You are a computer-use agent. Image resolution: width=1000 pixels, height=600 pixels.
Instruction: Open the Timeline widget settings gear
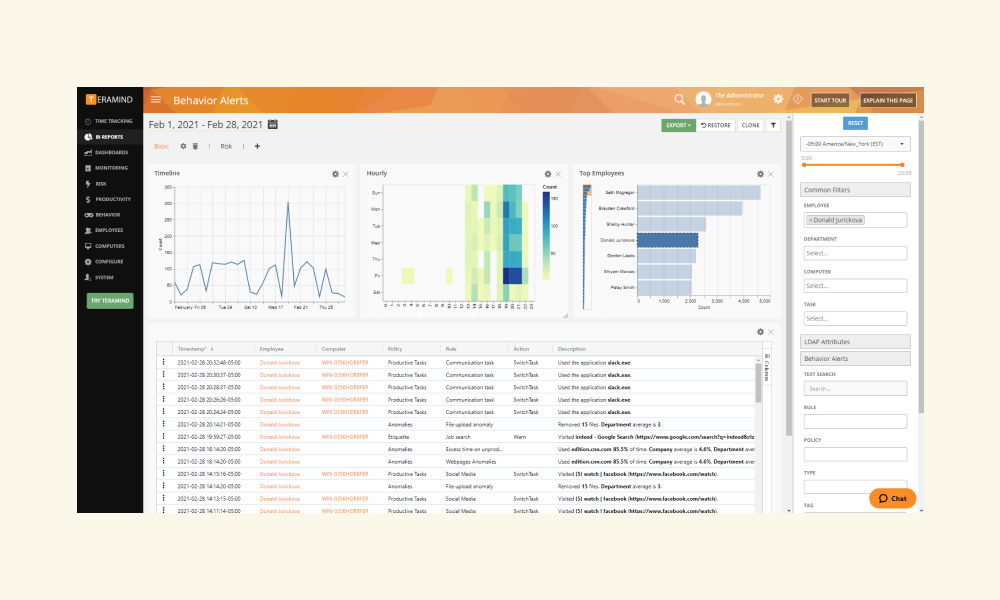[x=335, y=174]
